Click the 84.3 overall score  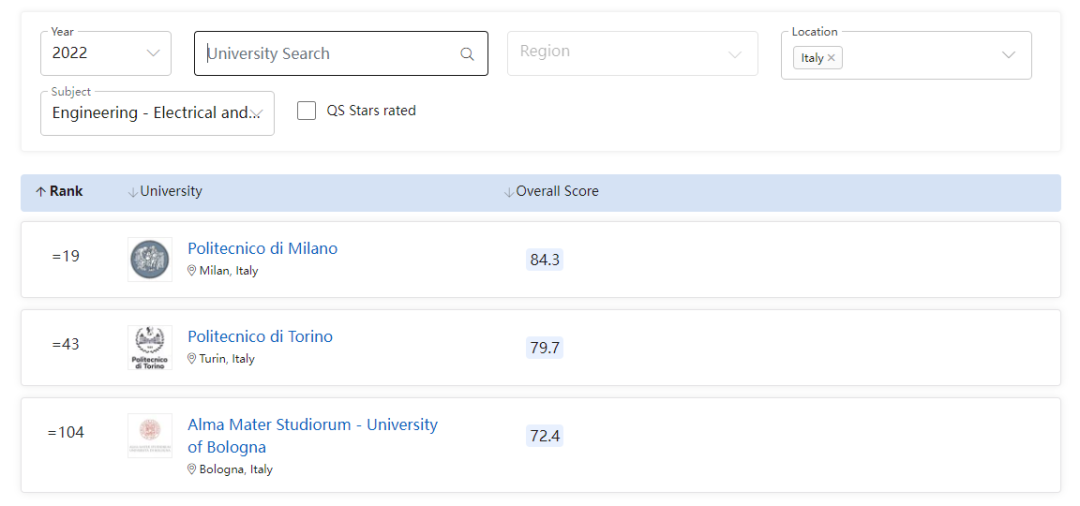point(545,260)
